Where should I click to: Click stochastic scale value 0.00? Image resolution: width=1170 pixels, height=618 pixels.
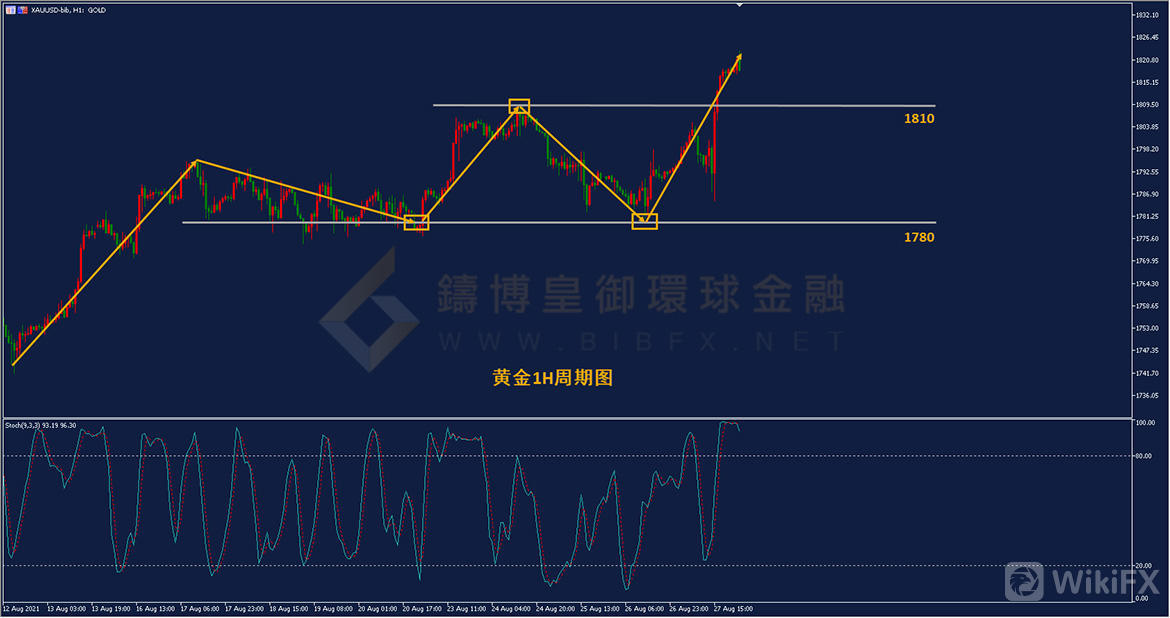[x=1142, y=599]
